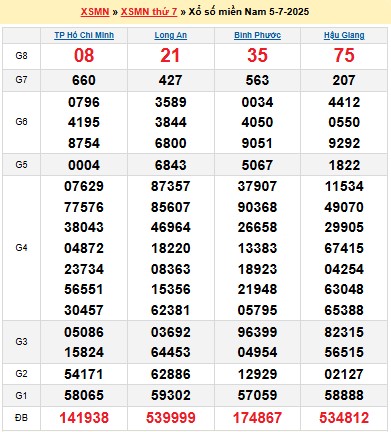
Task: Click the G6 number 6800
Action: [171, 143]
